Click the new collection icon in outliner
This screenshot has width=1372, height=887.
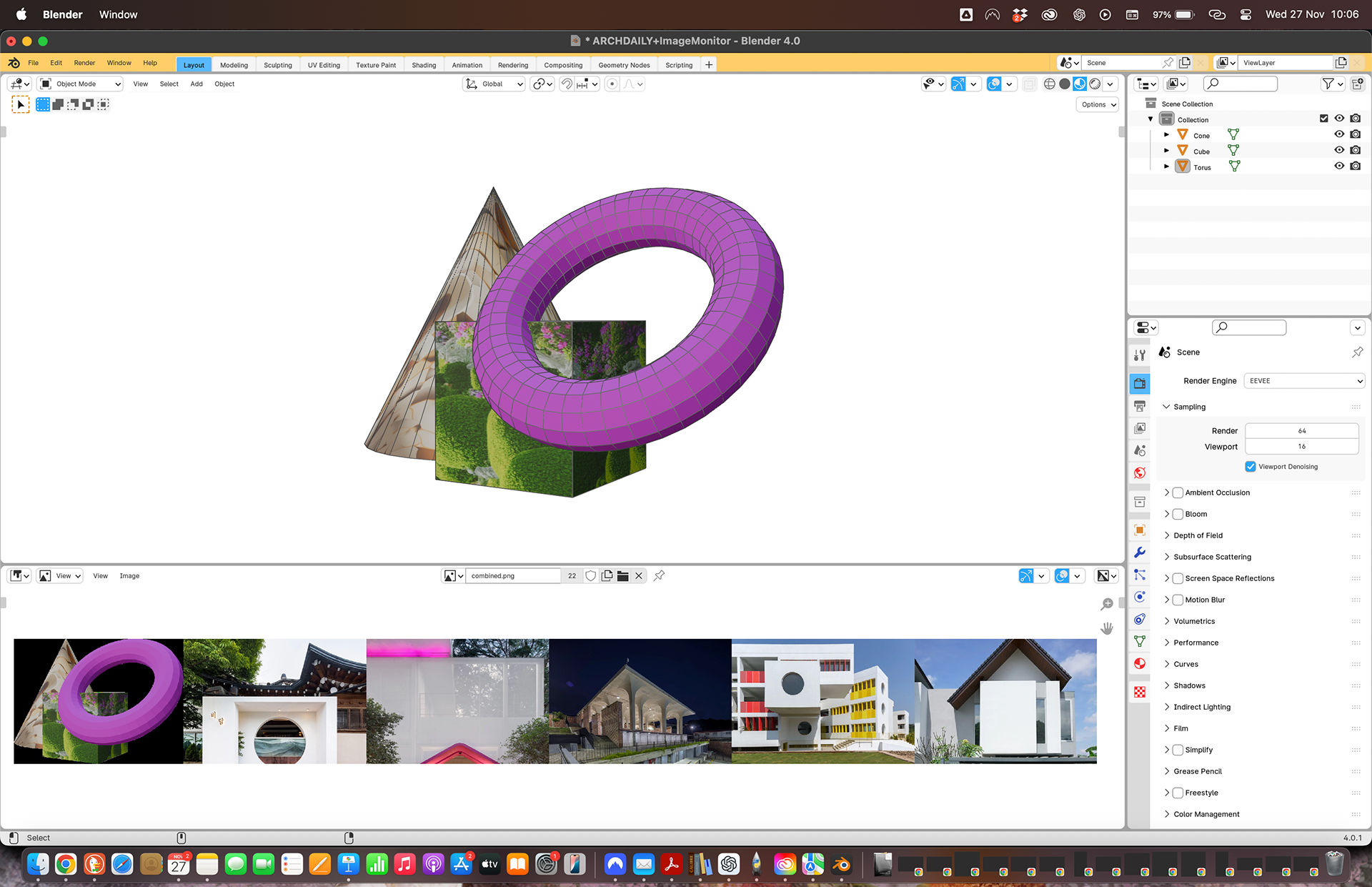[x=1358, y=84]
